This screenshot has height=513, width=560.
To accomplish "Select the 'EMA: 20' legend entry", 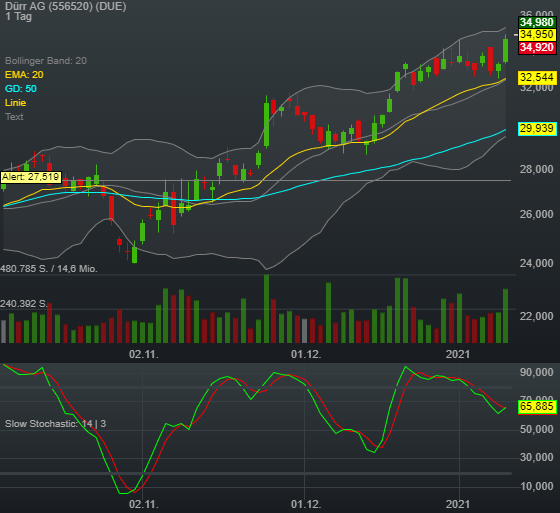I will [x=24, y=75].
